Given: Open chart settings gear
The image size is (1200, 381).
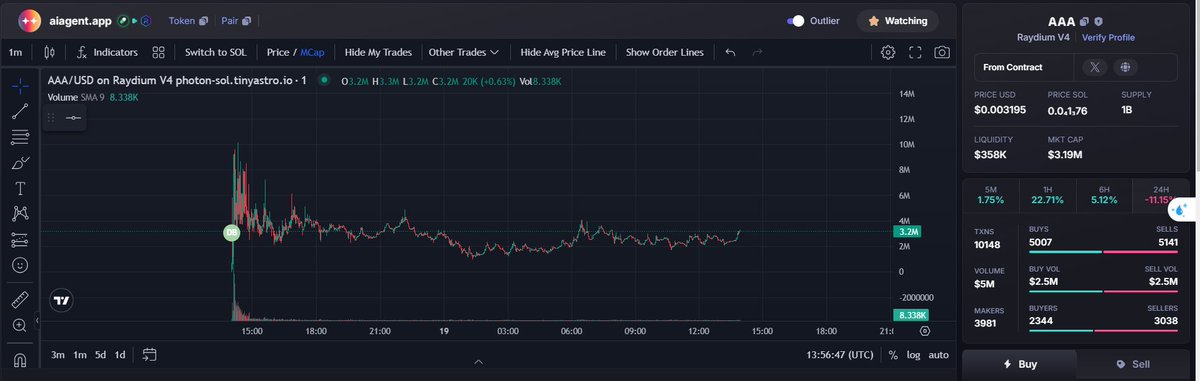Looking at the screenshot, I should tap(888, 52).
